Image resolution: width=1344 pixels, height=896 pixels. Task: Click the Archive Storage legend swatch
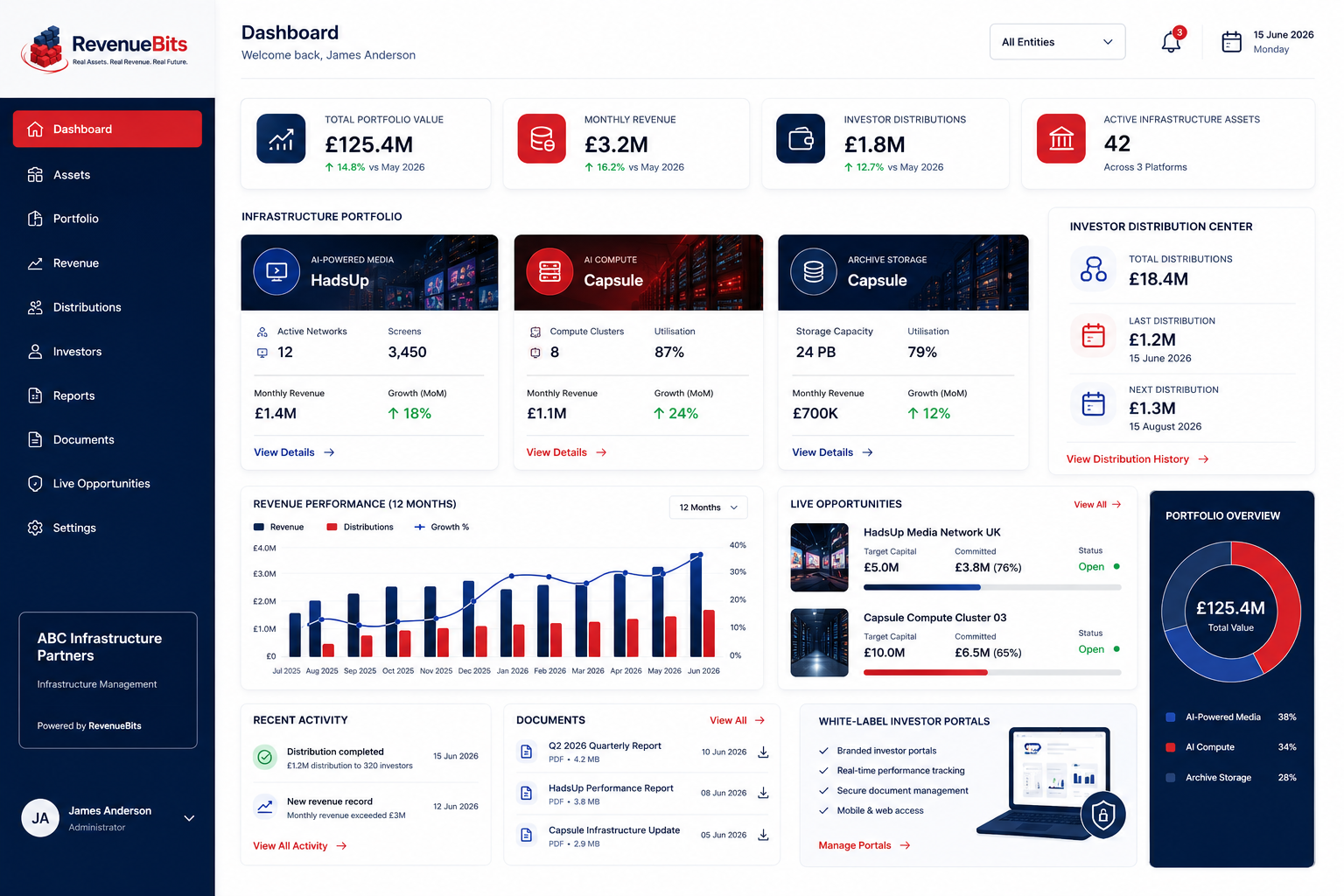(1171, 778)
